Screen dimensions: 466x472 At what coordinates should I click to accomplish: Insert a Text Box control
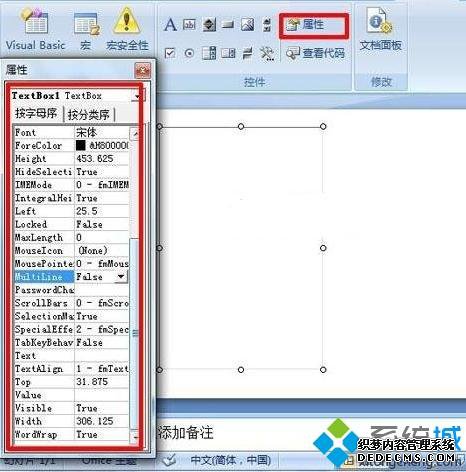point(189,25)
